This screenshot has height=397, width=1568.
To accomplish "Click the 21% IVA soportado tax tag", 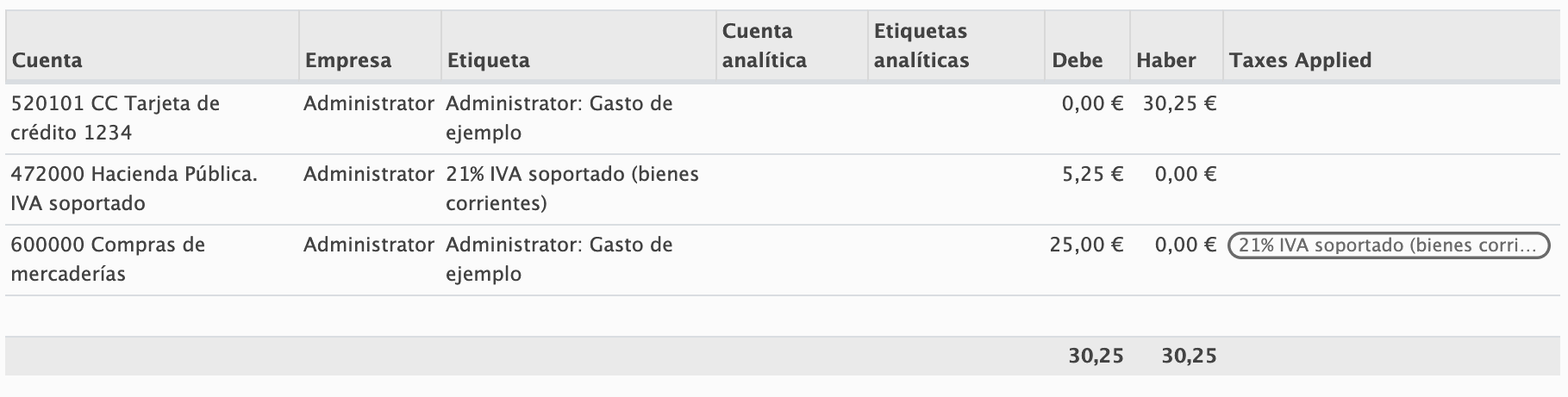I will [1389, 245].
